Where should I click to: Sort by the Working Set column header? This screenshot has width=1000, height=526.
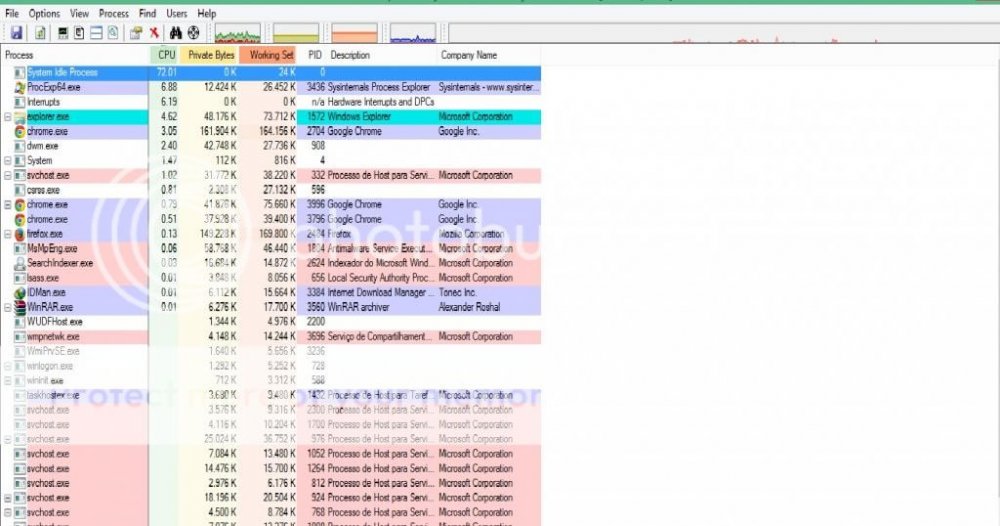tap(271, 55)
